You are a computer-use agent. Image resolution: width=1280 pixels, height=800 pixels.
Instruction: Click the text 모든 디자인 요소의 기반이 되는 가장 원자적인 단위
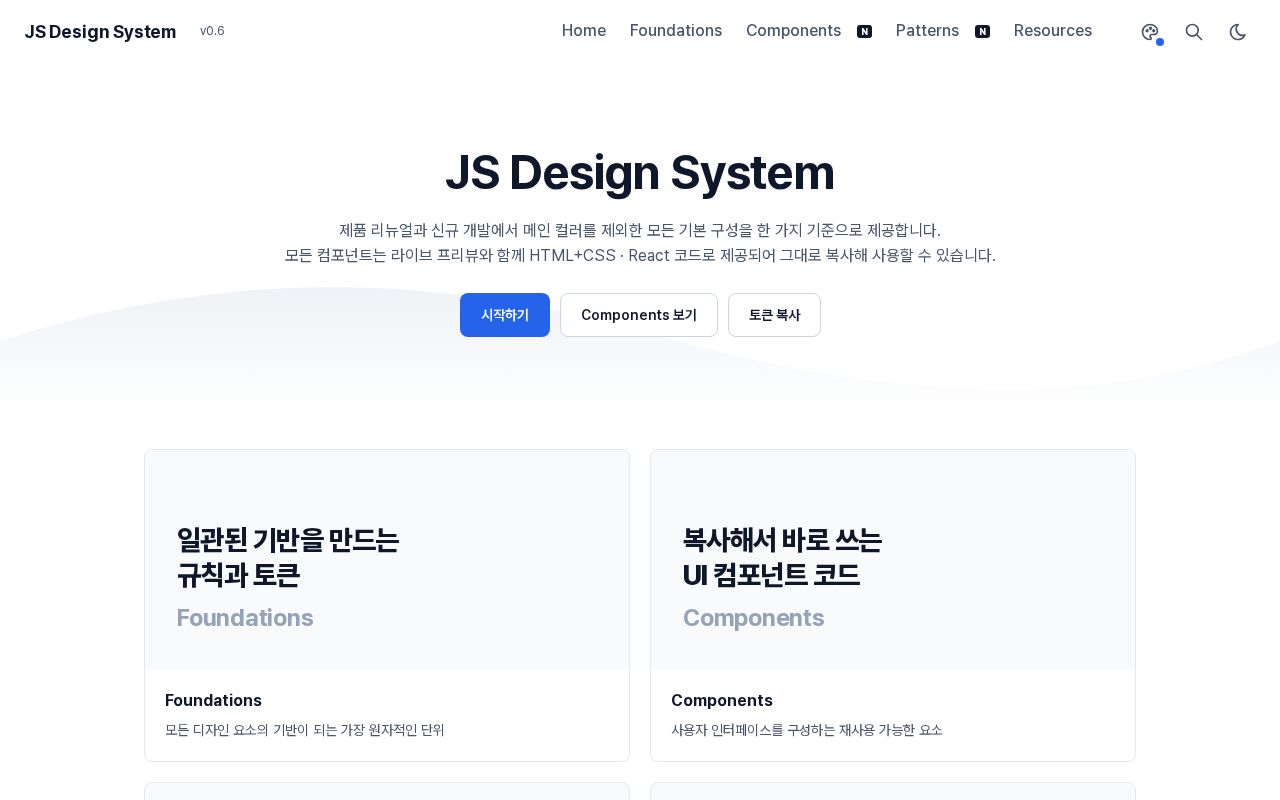pyautogui.click(x=305, y=730)
